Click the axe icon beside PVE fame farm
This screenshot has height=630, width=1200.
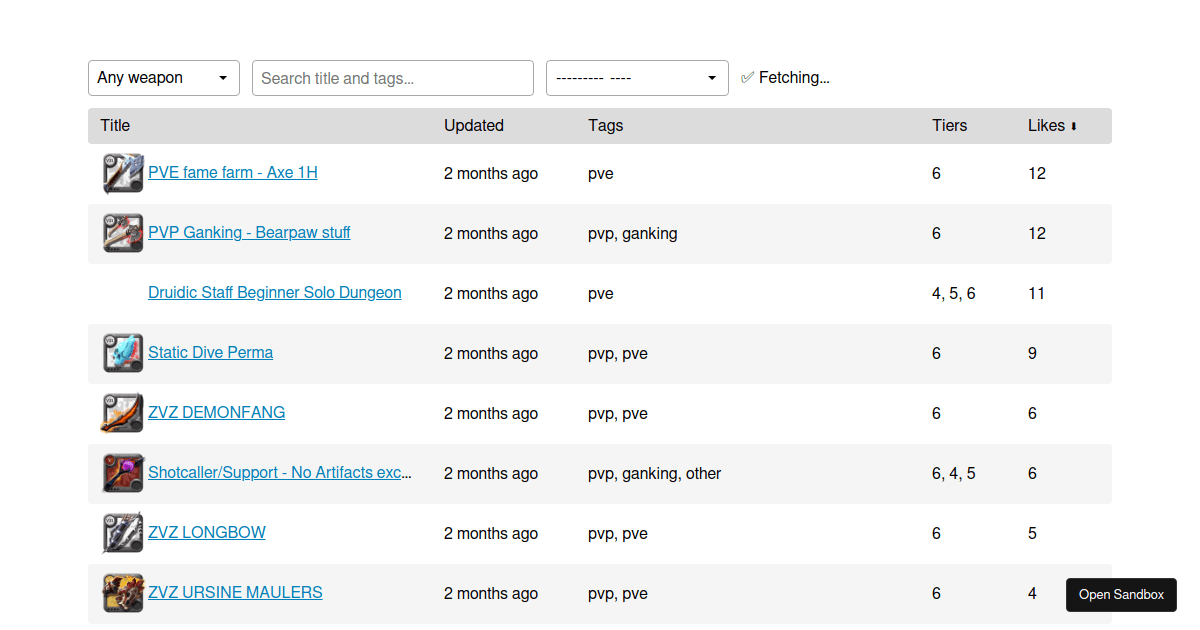click(123, 173)
